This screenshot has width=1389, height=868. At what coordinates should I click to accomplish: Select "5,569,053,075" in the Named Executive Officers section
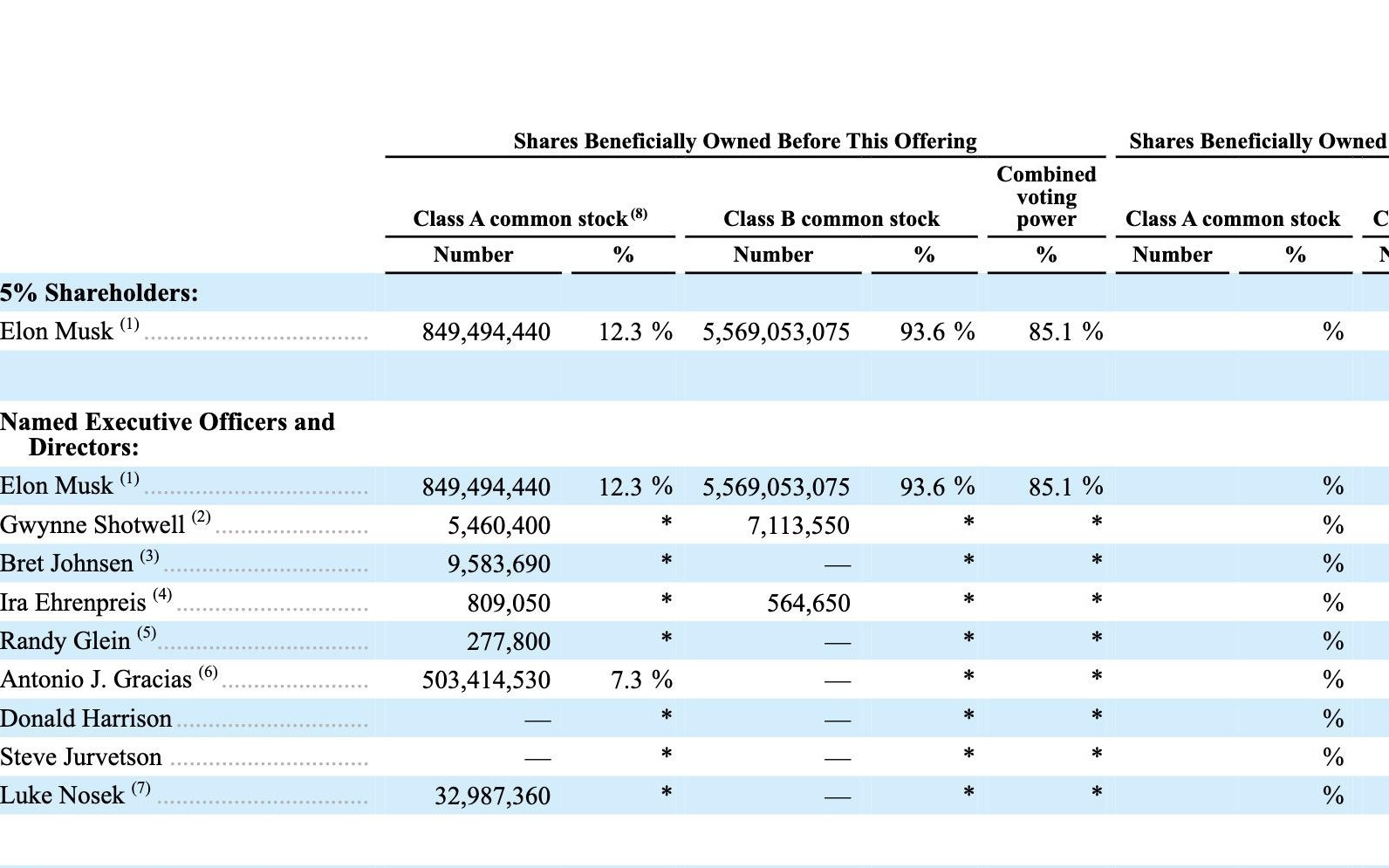pos(777,487)
